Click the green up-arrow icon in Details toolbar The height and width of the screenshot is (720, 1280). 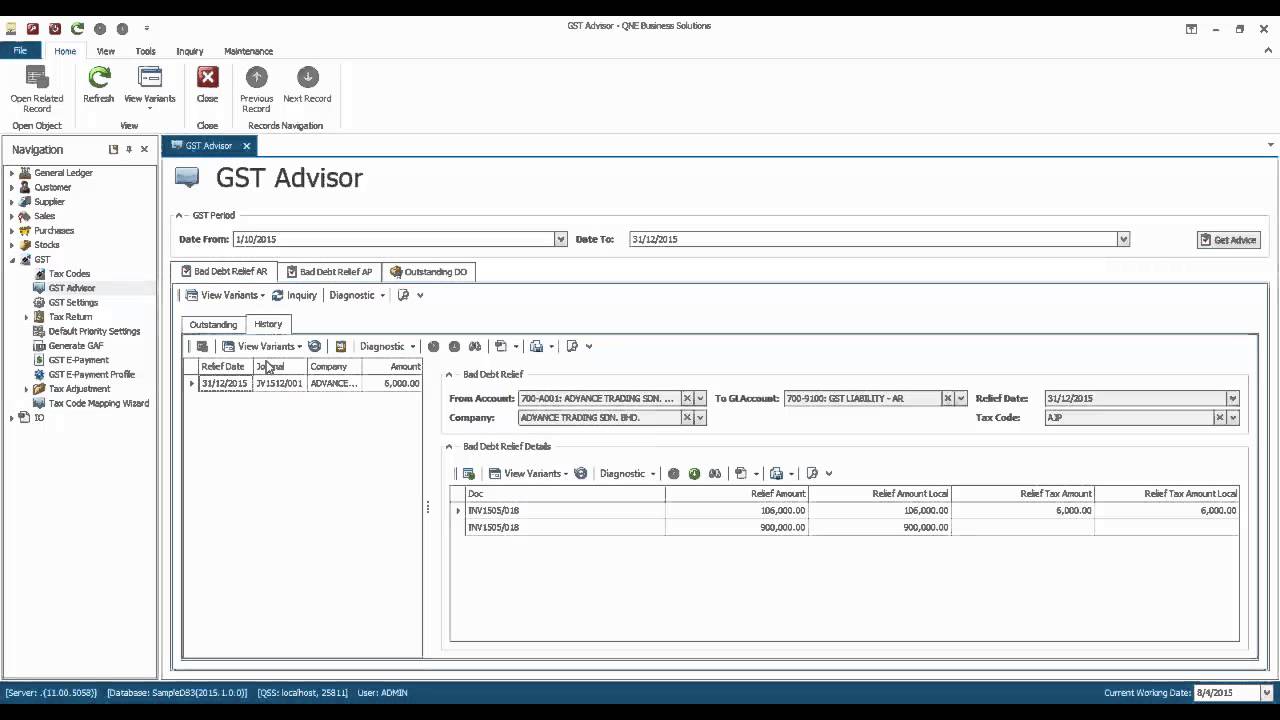coord(694,473)
